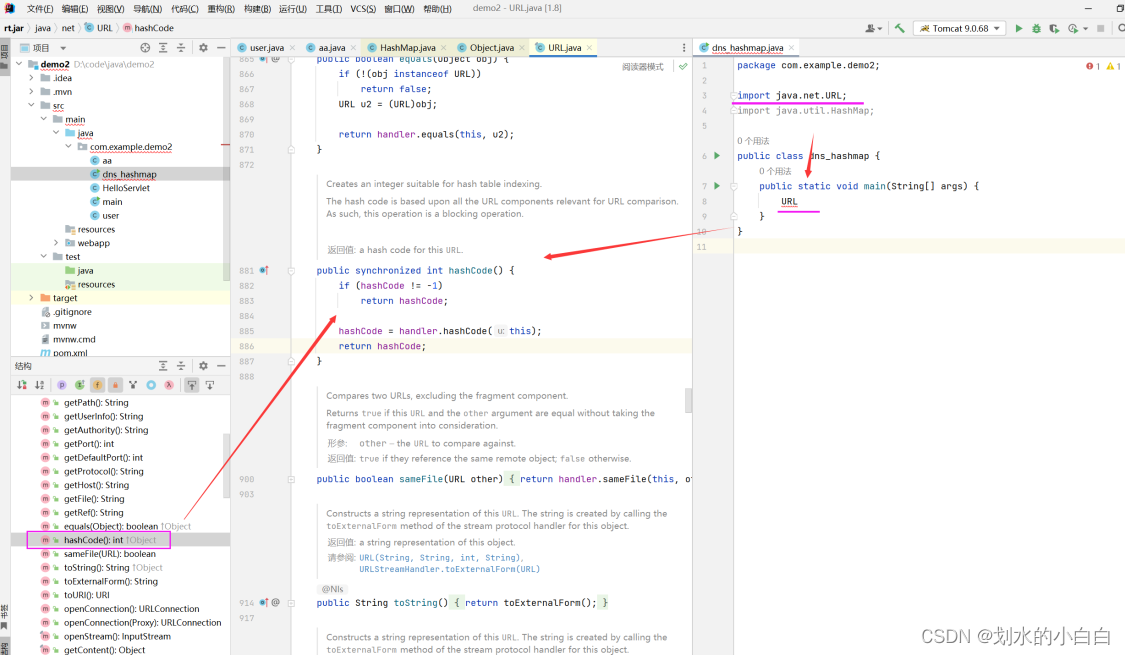
Task: Switch to the HashMap.java tab
Action: click(406, 47)
